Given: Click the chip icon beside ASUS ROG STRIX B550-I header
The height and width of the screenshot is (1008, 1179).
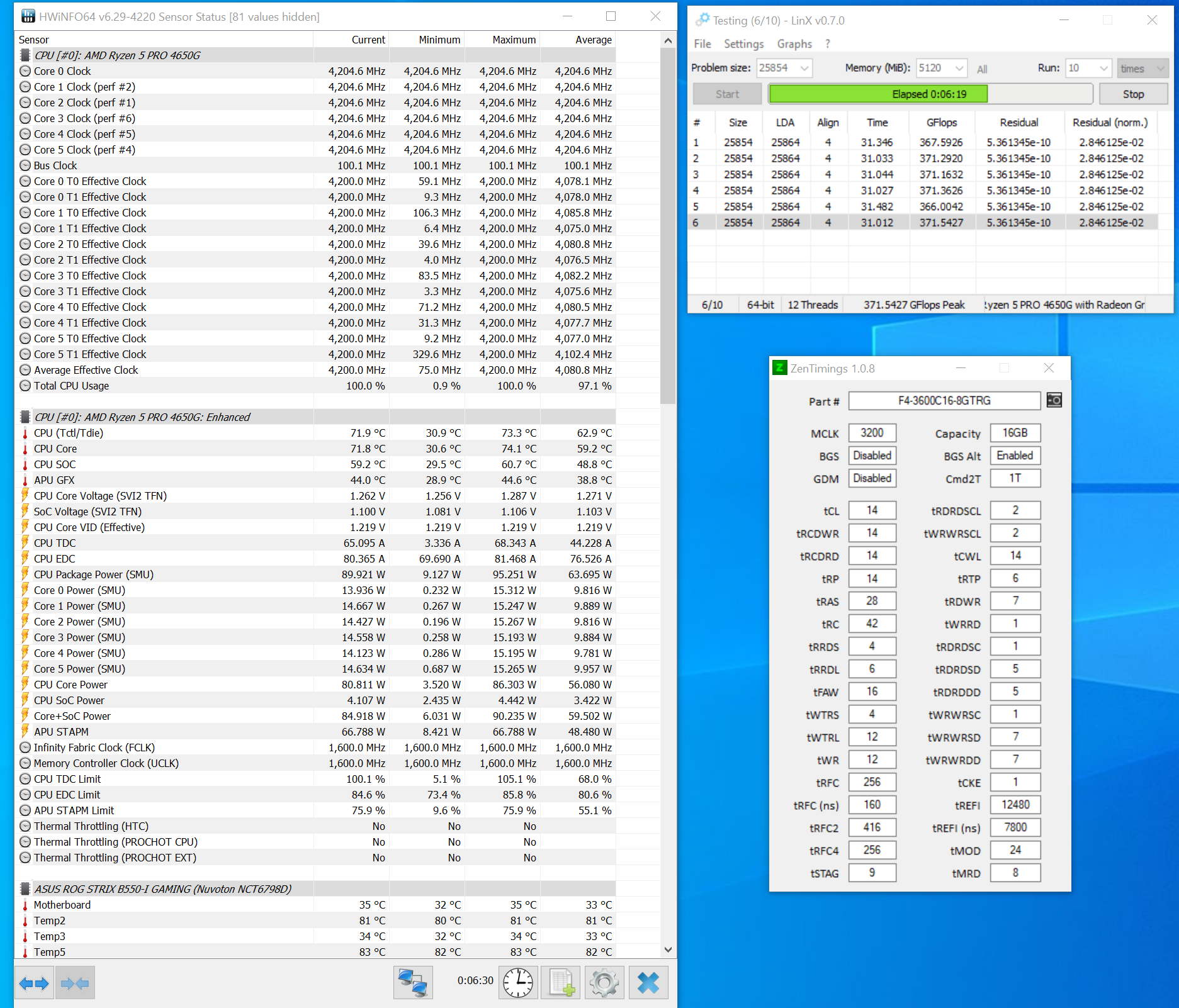Looking at the screenshot, I should click(x=25, y=889).
